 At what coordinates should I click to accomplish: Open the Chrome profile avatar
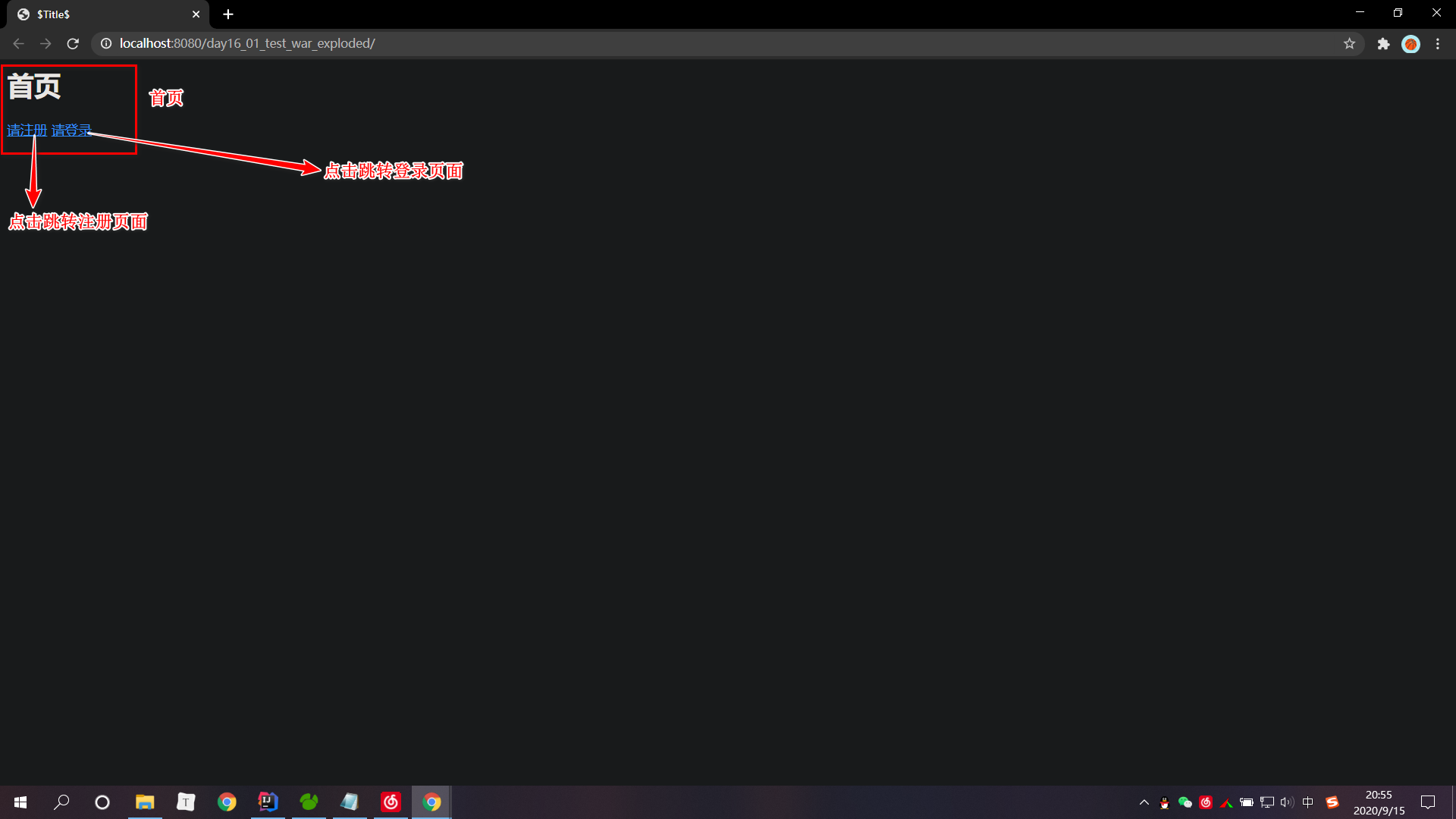(1410, 44)
